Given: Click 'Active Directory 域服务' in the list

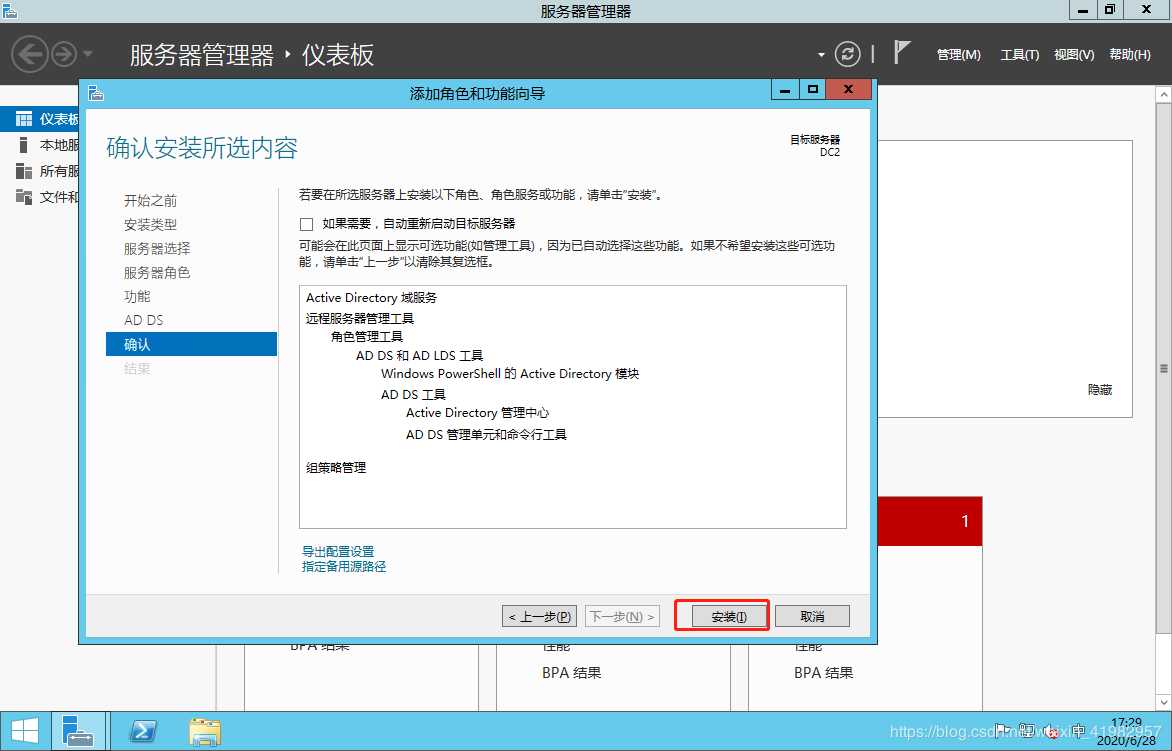Looking at the screenshot, I should 371,297.
